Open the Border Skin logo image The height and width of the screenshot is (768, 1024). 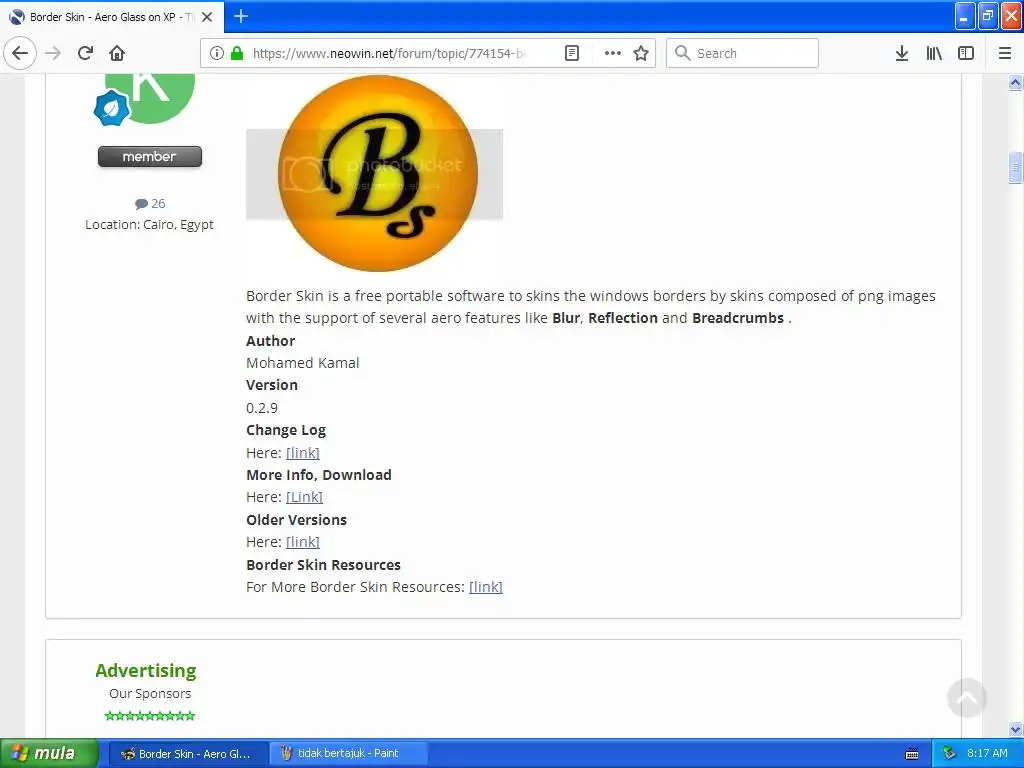(x=376, y=173)
